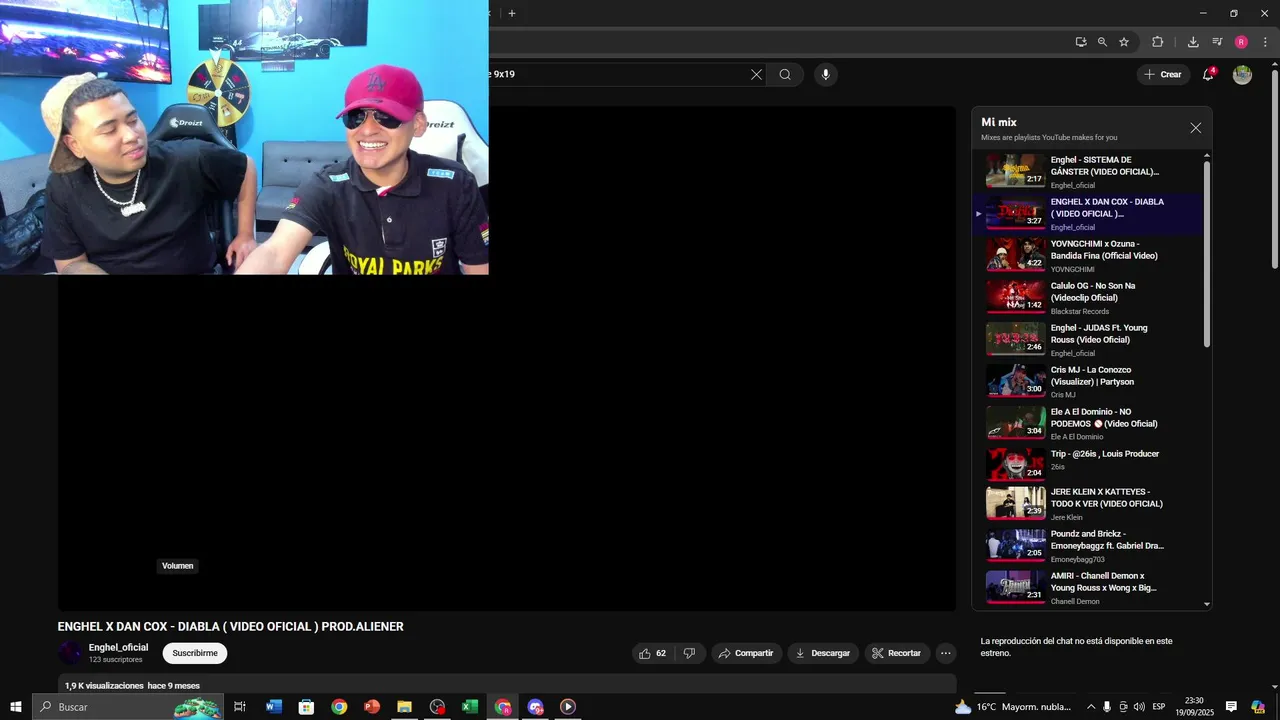Open volume control in system tray

(x=1139, y=707)
